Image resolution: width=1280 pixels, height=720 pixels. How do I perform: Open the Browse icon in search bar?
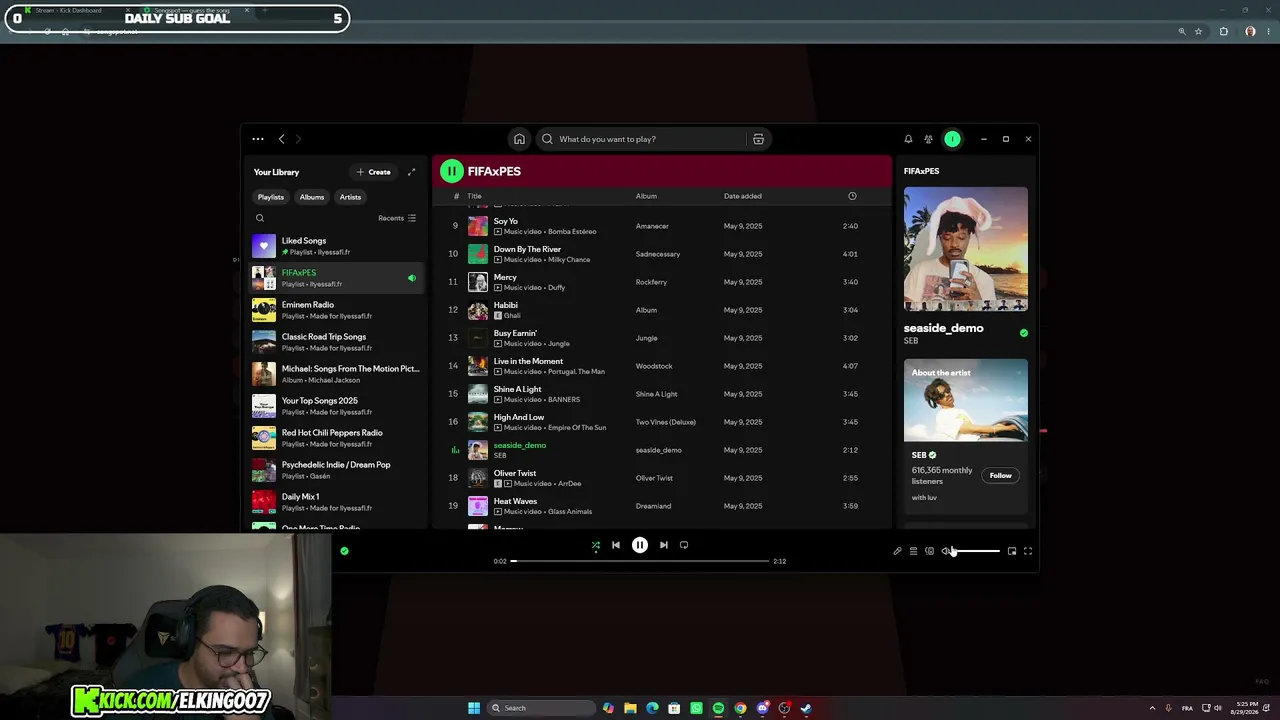pyautogui.click(x=758, y=139)
